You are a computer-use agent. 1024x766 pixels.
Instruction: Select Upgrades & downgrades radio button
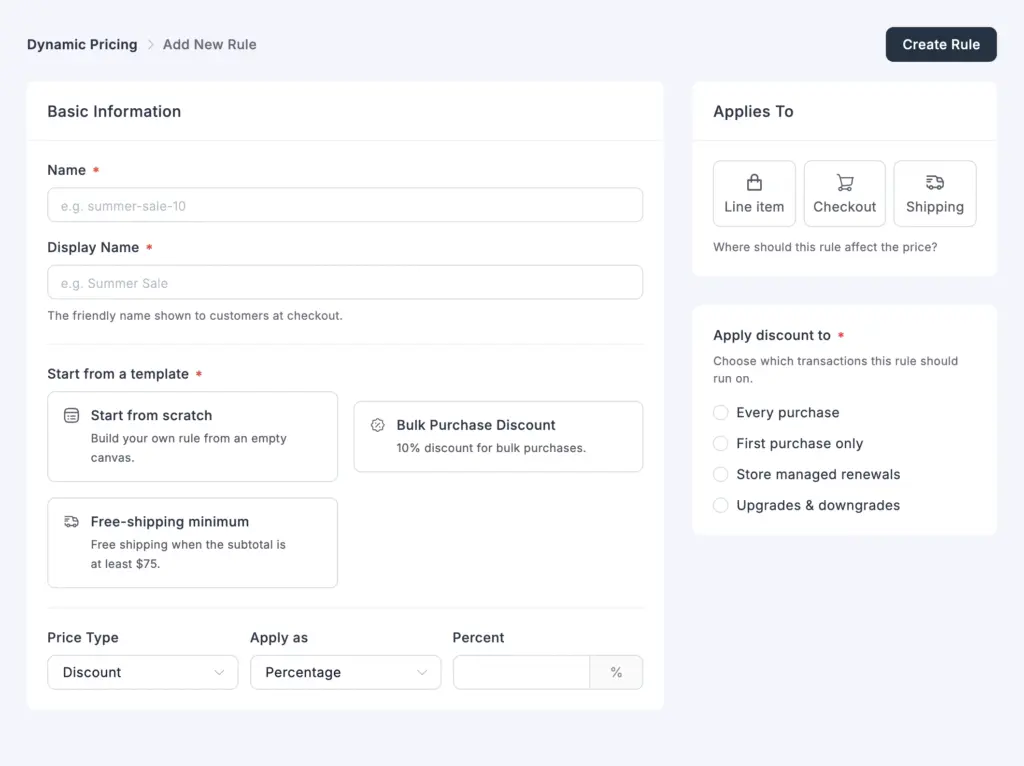click(720, 505)
